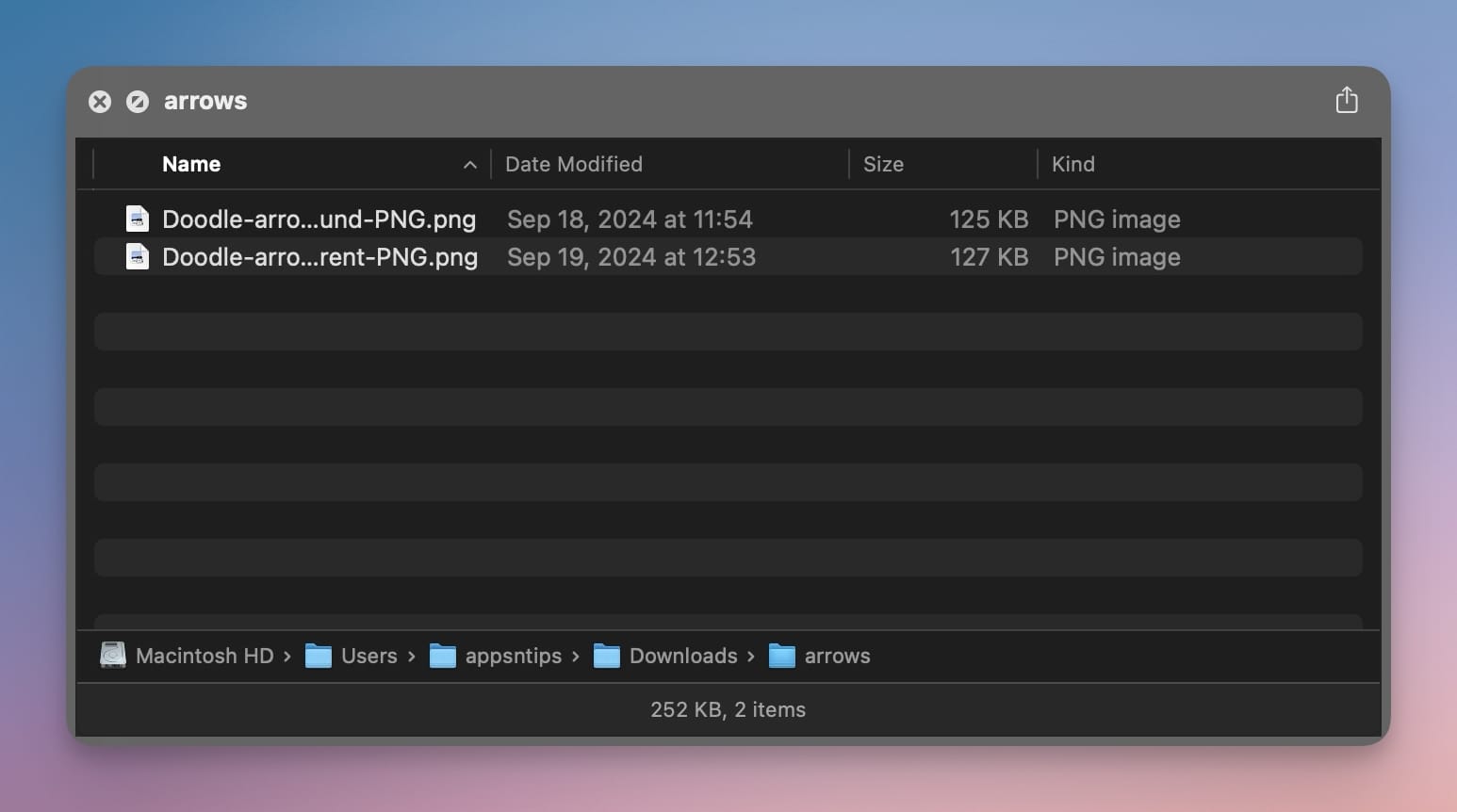
Task: Click the chevron between Downloads and arrows
Action: pos(751,656)
